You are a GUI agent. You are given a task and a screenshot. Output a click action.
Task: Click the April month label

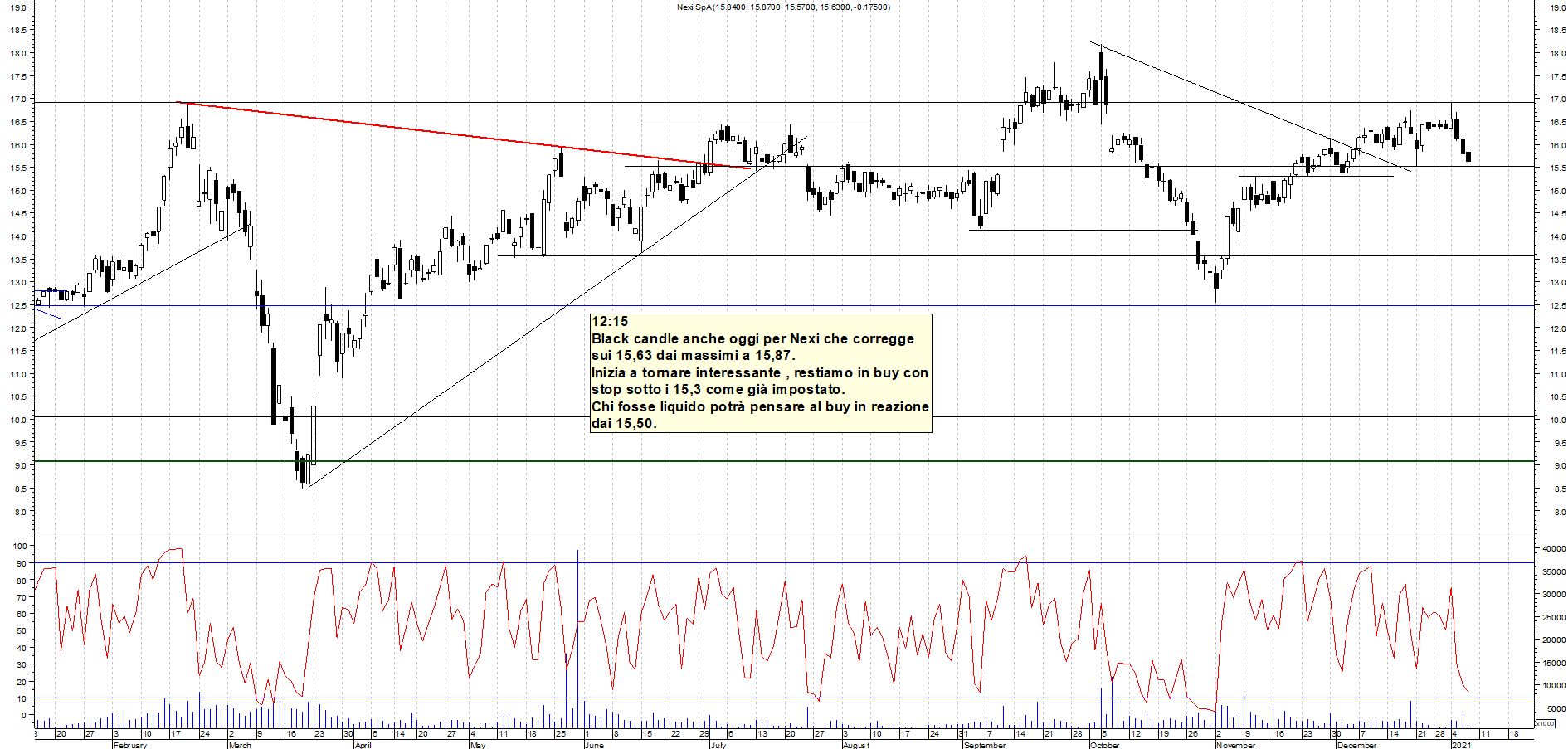[x=363, y=745]
